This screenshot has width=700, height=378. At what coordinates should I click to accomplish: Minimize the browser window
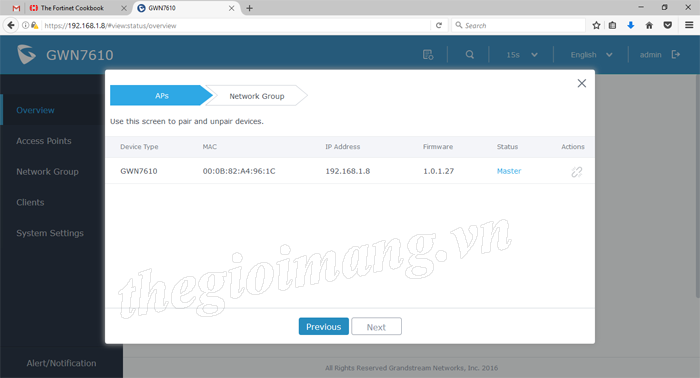pos(641,7)
